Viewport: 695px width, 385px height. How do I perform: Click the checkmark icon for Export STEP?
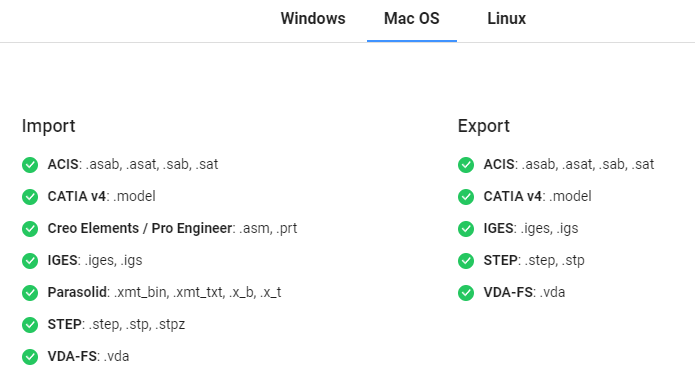[466, 261]
